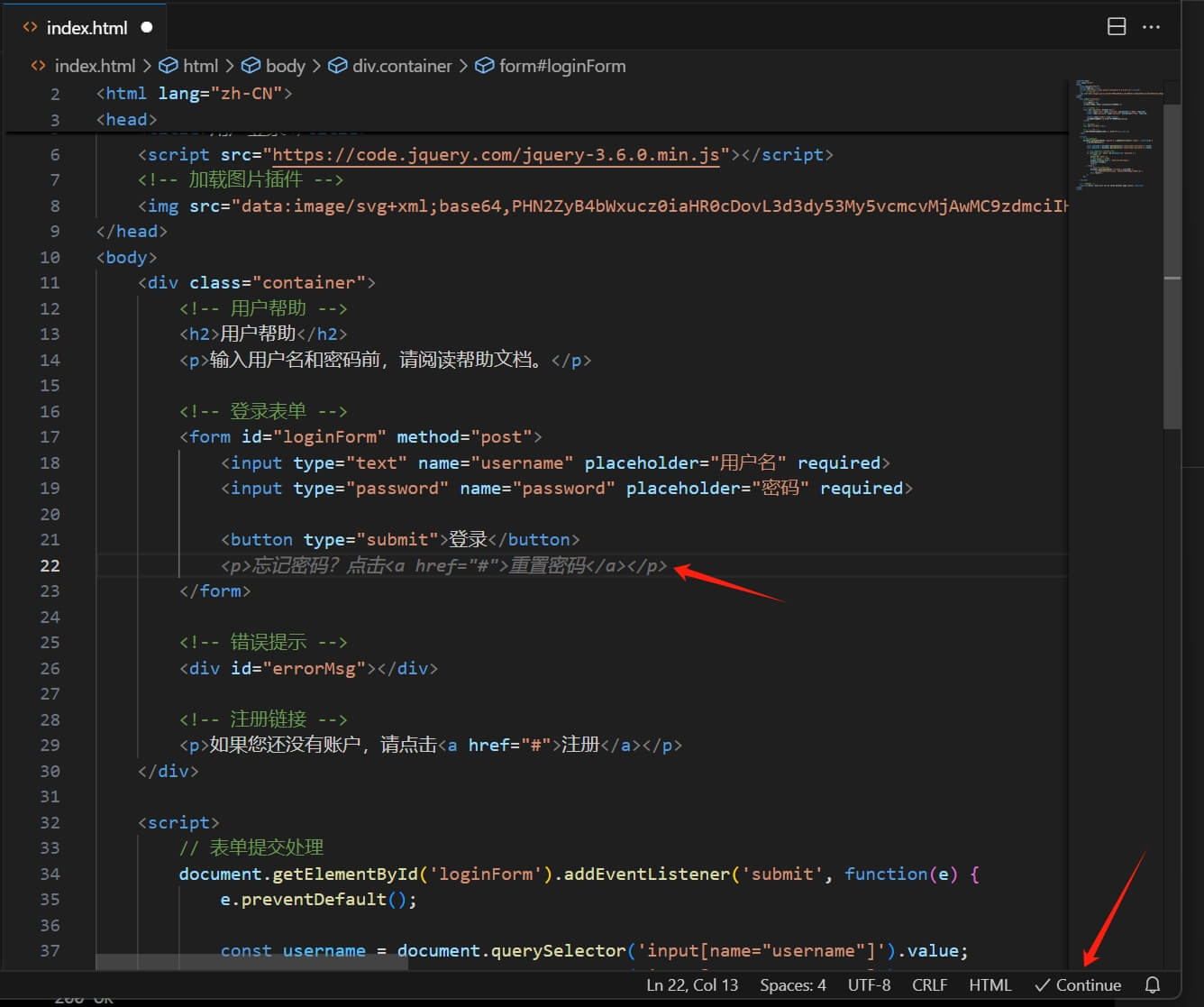
Task: Split the editor view
Action: pyautogui.click(x=1117, y=26)
